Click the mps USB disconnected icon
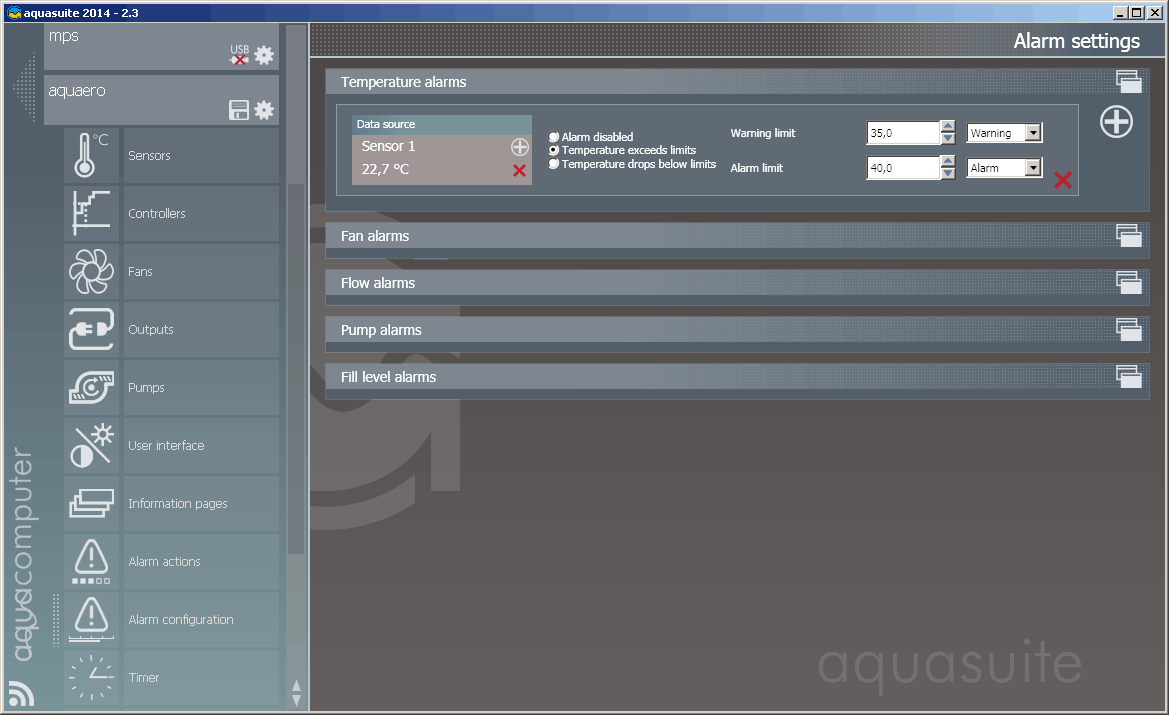 coord(239,55)
